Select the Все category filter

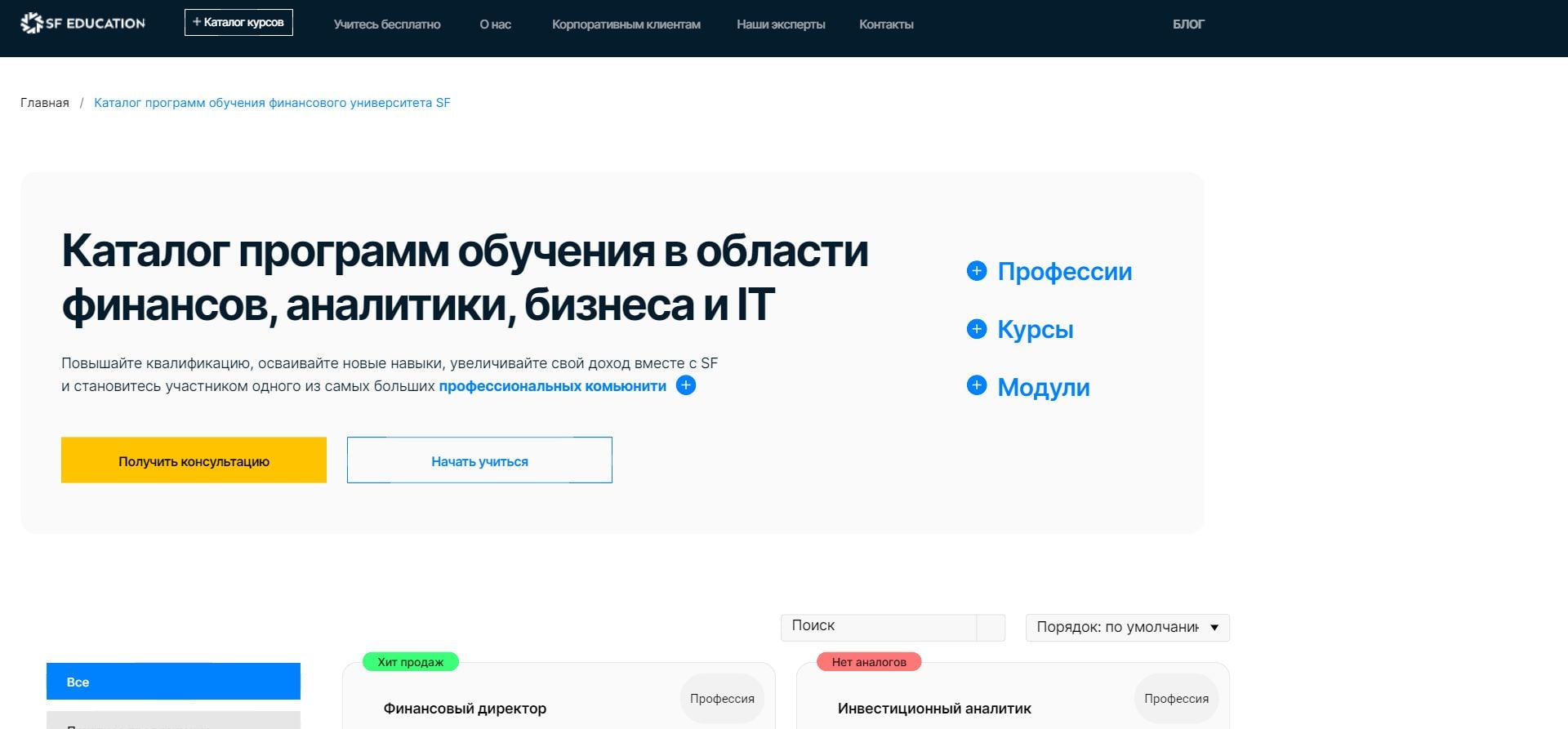pos(173,682)
